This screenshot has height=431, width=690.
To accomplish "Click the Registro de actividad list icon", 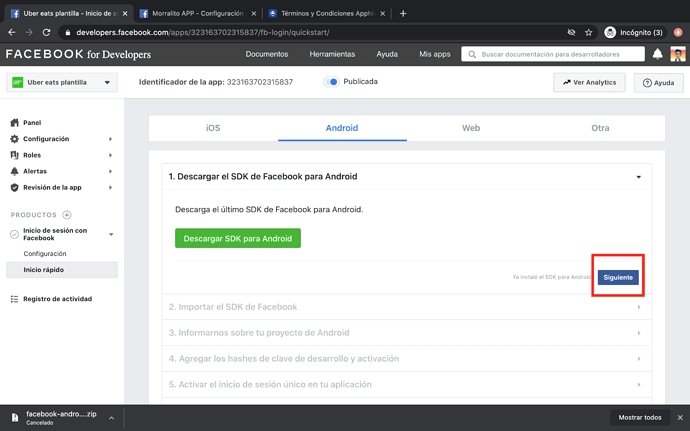I will (x=14, y=299).
